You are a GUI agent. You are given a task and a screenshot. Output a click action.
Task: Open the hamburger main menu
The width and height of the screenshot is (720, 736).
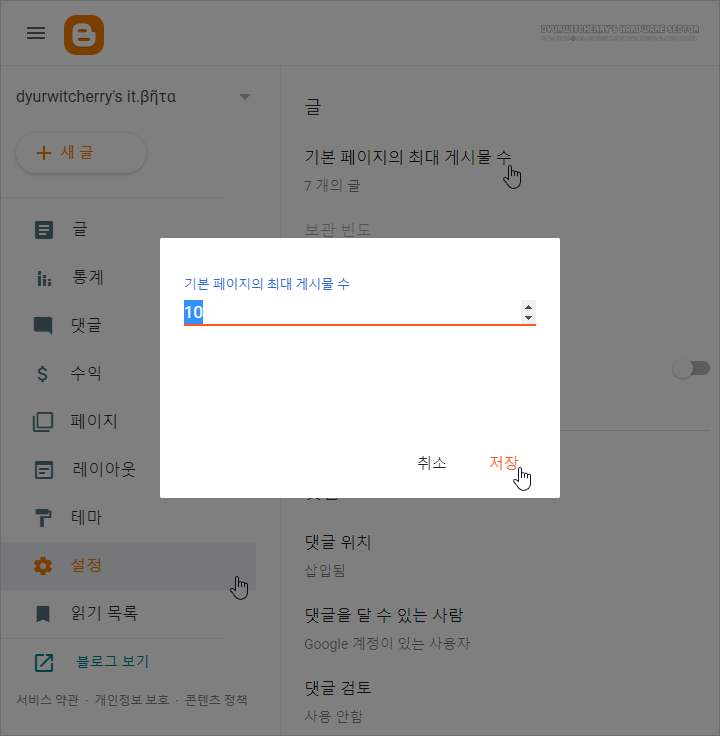click(x=36, y=33)
